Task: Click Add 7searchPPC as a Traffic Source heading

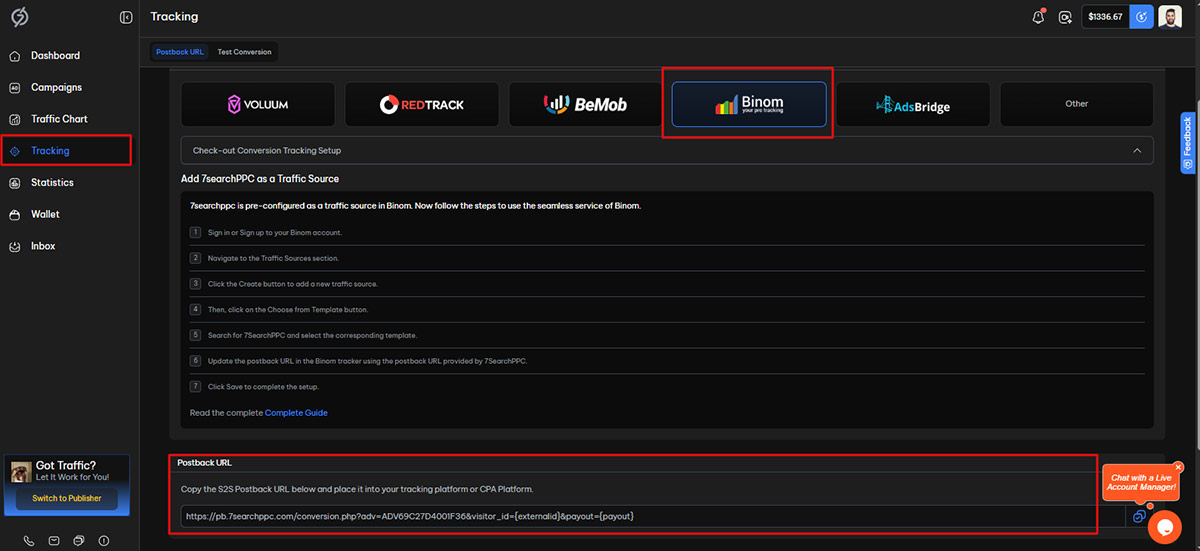Action: pos(260,179)
